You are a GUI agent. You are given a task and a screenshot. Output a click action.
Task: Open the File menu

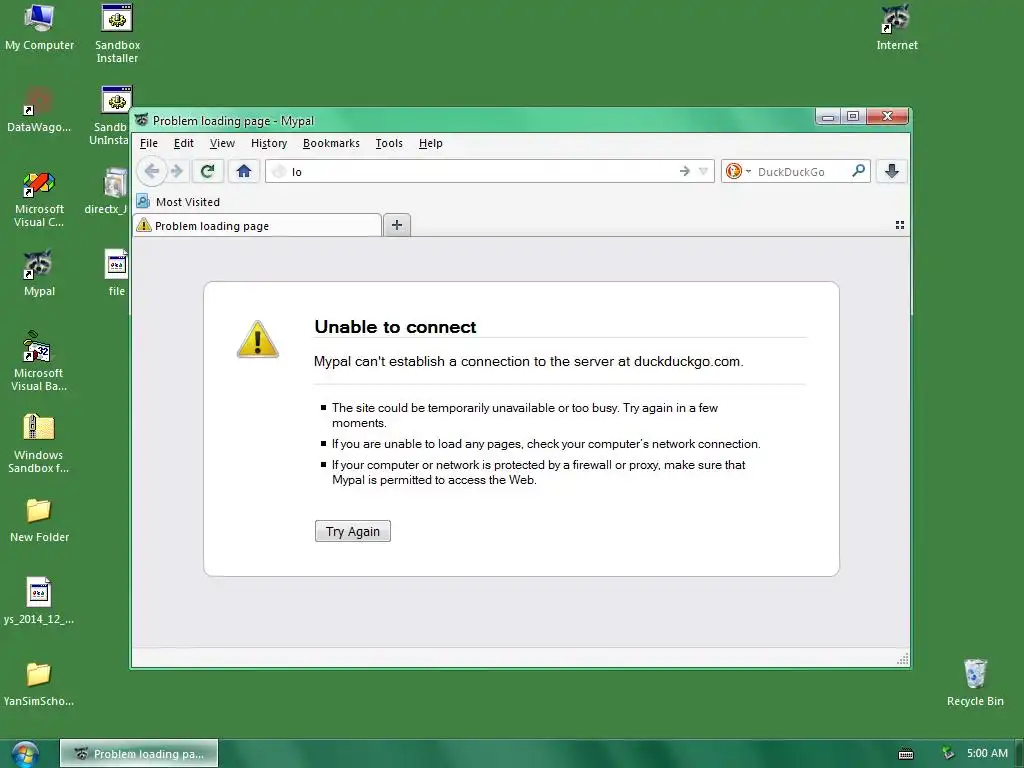pyautogui.click(x=149, y=143)
